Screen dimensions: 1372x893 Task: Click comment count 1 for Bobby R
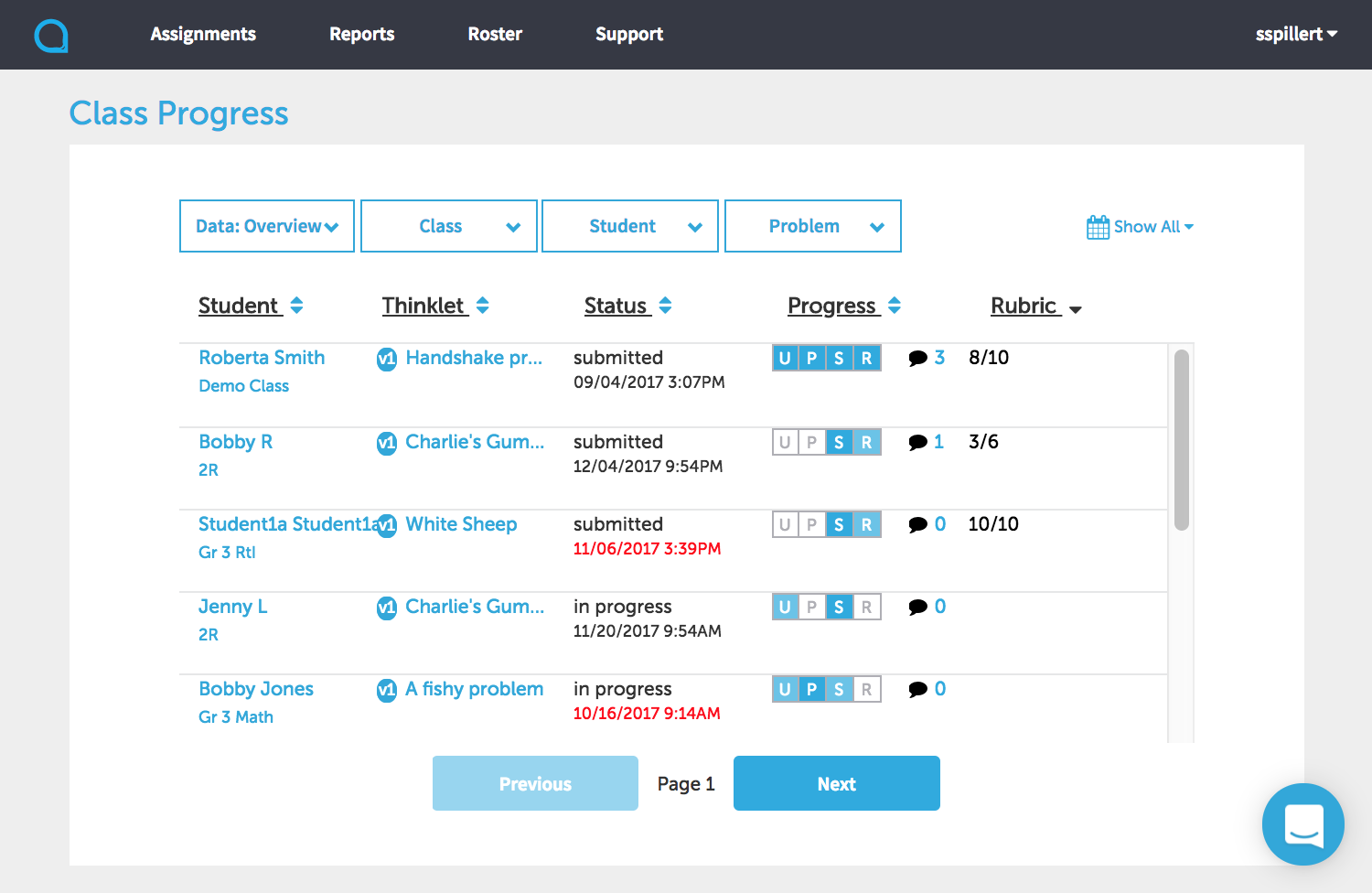(938, 442)
